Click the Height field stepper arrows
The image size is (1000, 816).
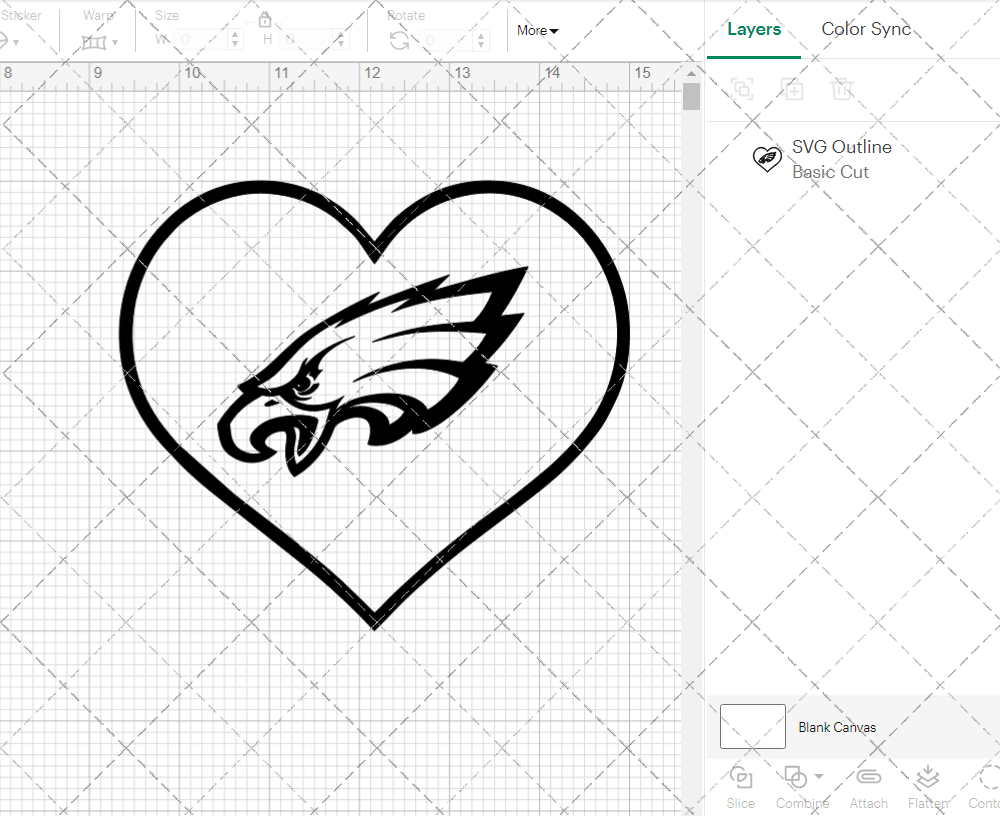tap(342, 40)
